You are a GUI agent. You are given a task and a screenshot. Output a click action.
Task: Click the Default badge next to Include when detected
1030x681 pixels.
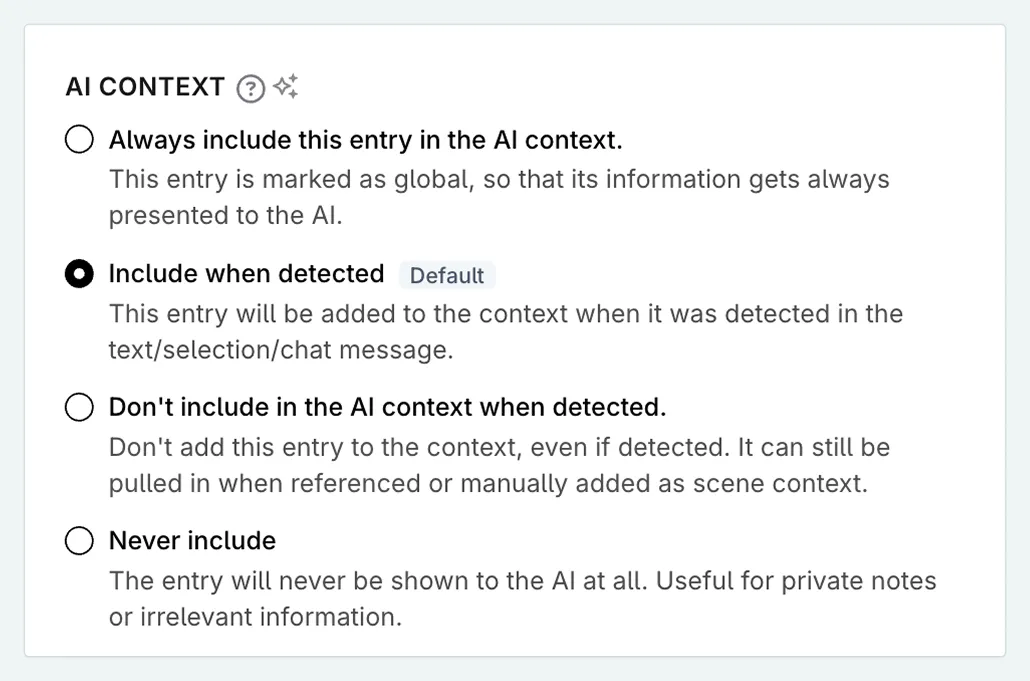click(447, 275)
